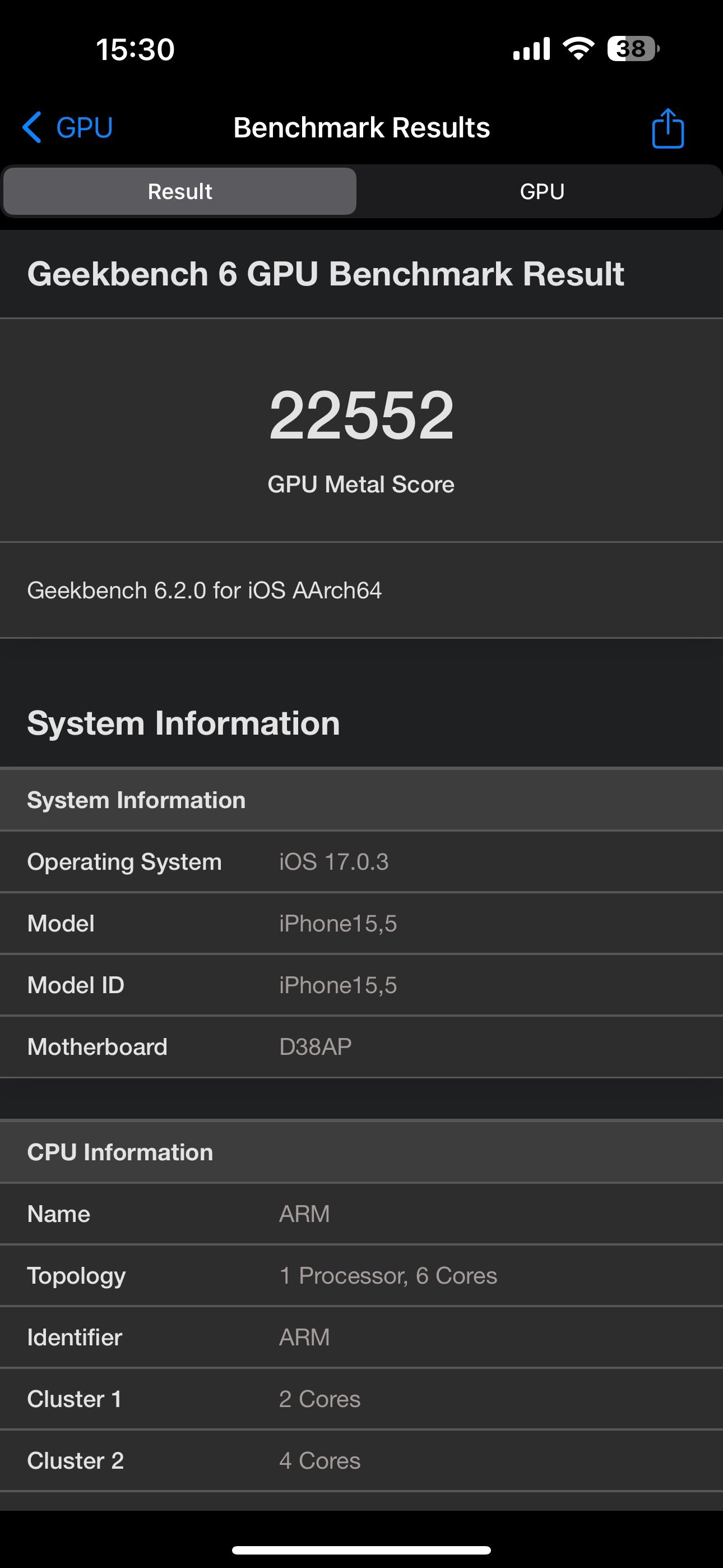Tap the Motherboard D38AP row

(361, 1047)
